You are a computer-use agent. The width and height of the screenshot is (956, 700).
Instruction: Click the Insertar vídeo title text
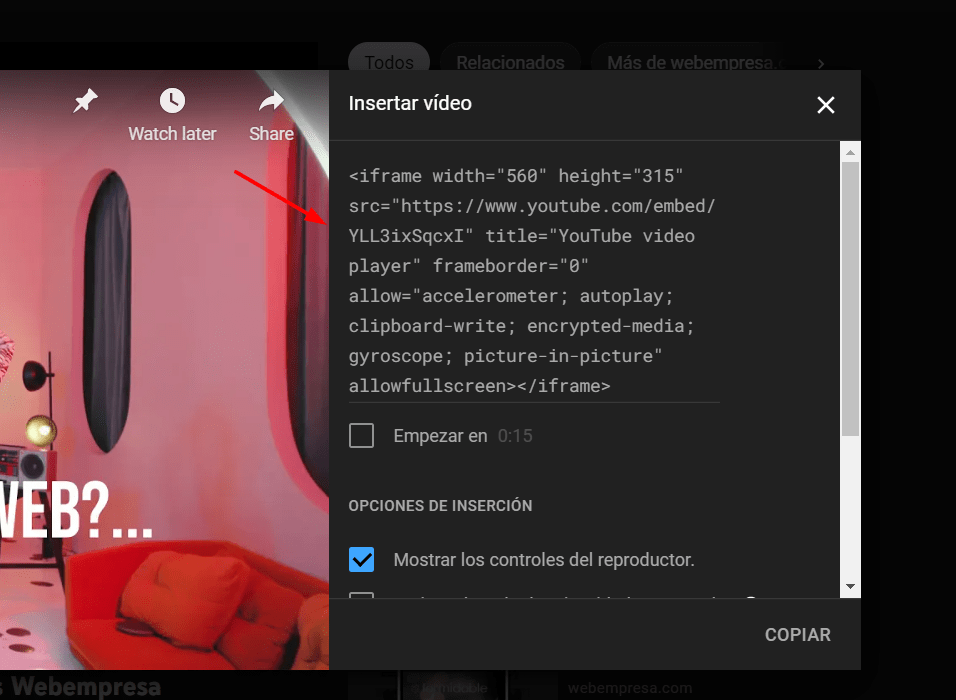pos(410,103)
